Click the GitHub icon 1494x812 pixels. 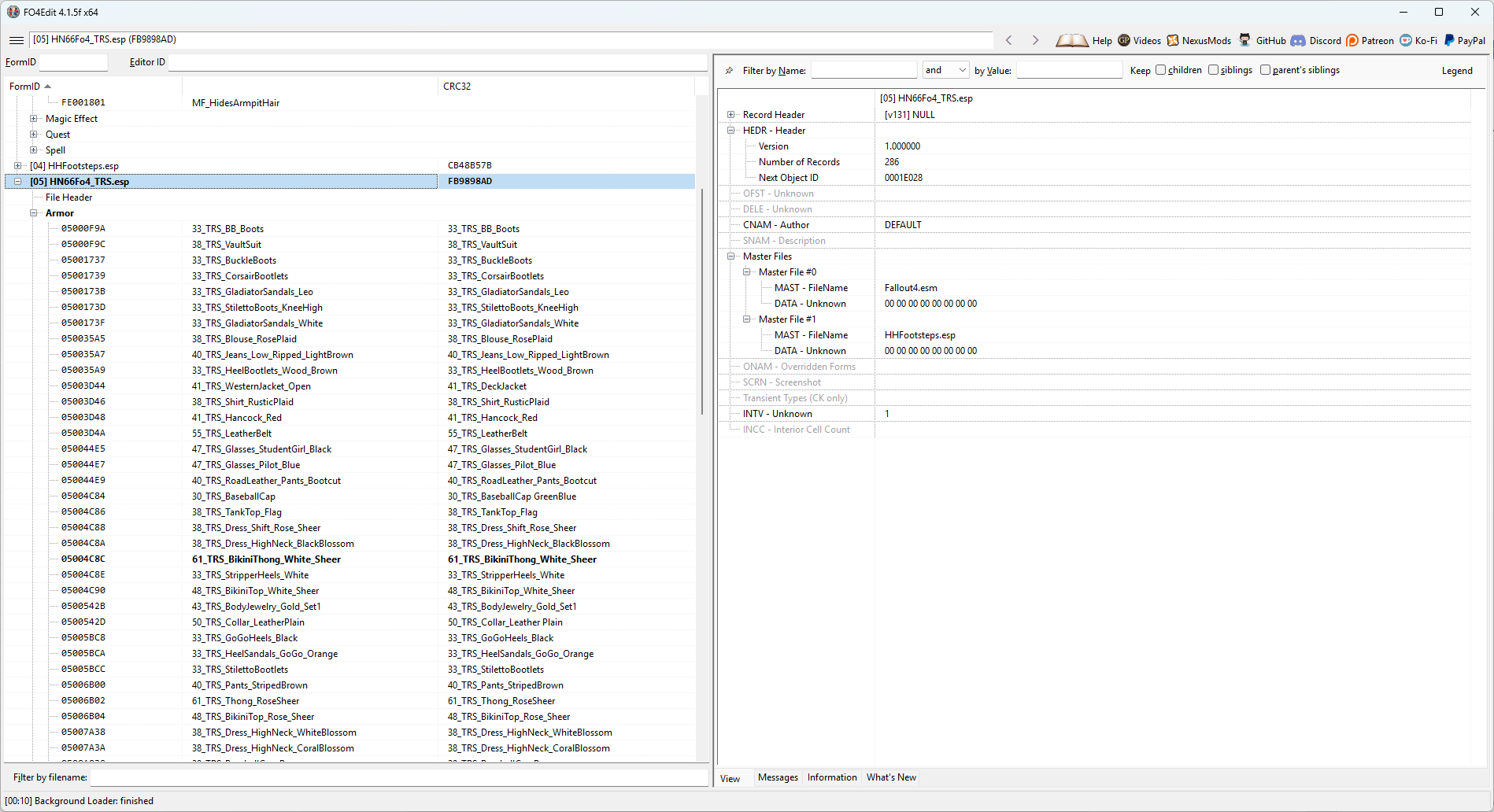click(x=1244, y=40)
